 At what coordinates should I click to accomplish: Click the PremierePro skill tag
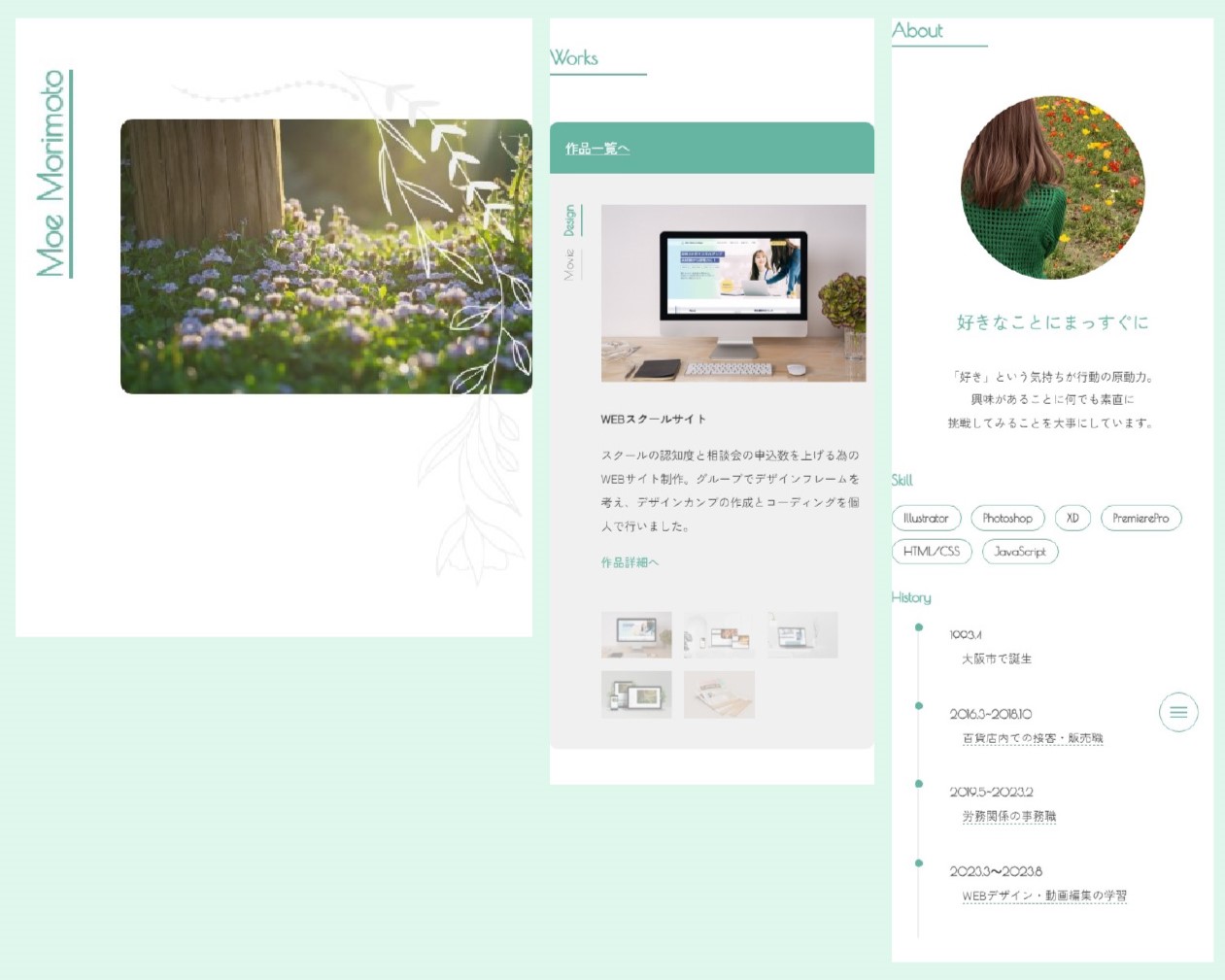click(1140, 519)
